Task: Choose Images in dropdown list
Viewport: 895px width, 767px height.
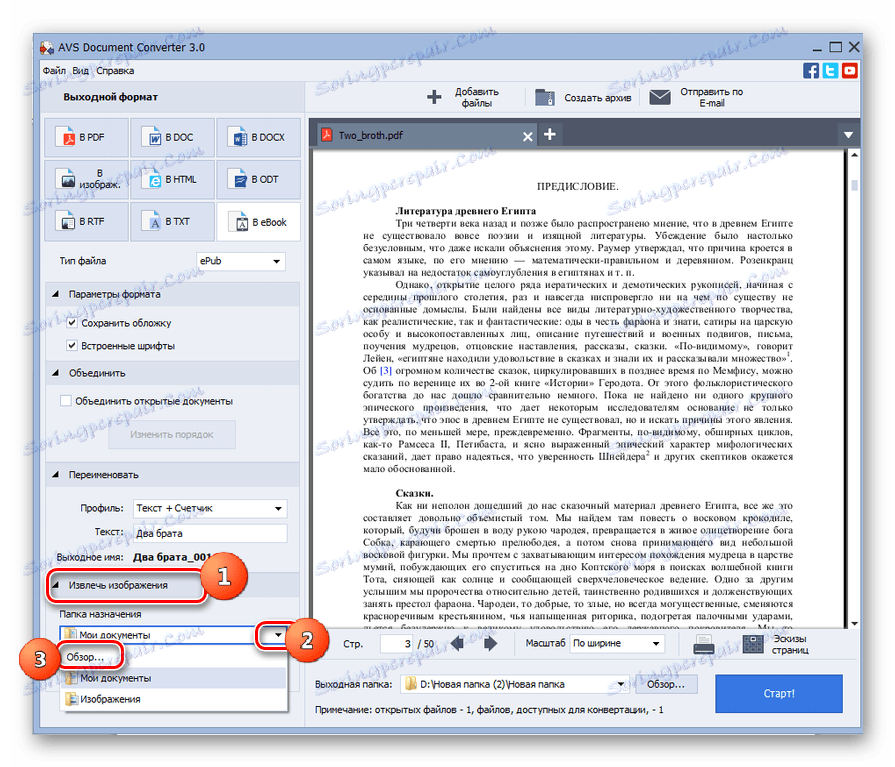Action: [174, 699]
